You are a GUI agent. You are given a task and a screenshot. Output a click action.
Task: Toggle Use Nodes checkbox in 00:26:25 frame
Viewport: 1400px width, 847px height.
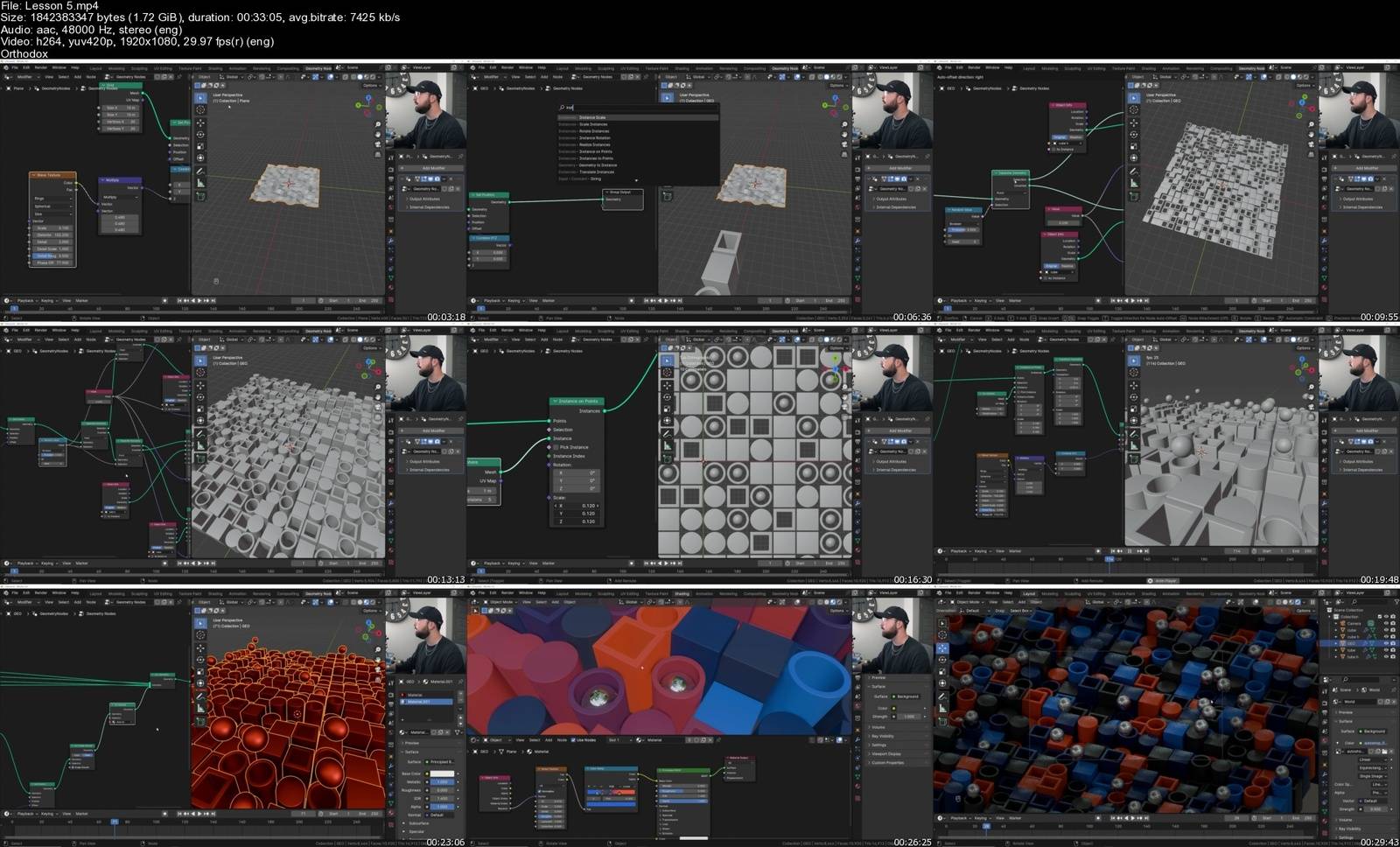click(573, 740)
